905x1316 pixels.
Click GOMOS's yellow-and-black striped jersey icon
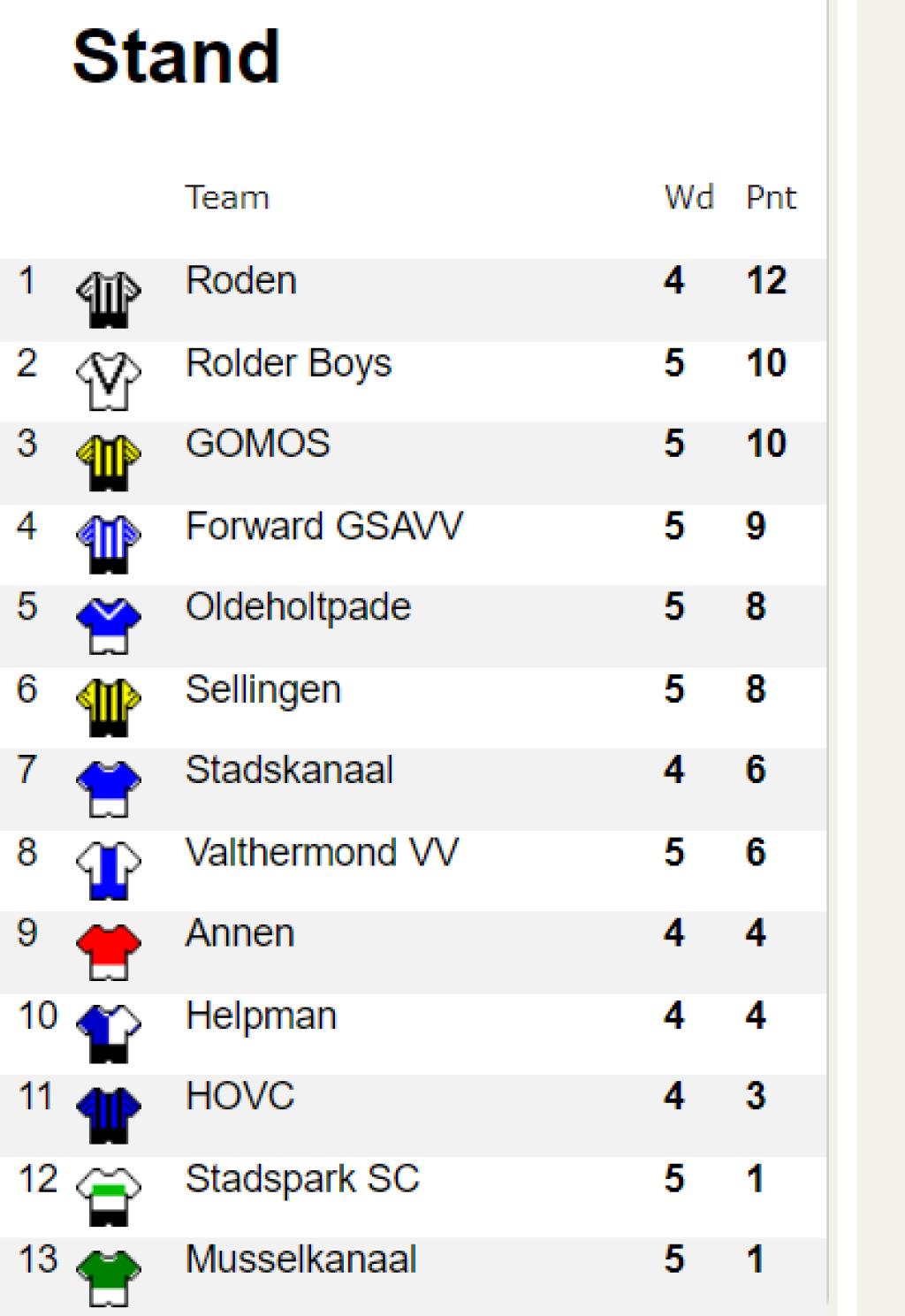[108, 462]
